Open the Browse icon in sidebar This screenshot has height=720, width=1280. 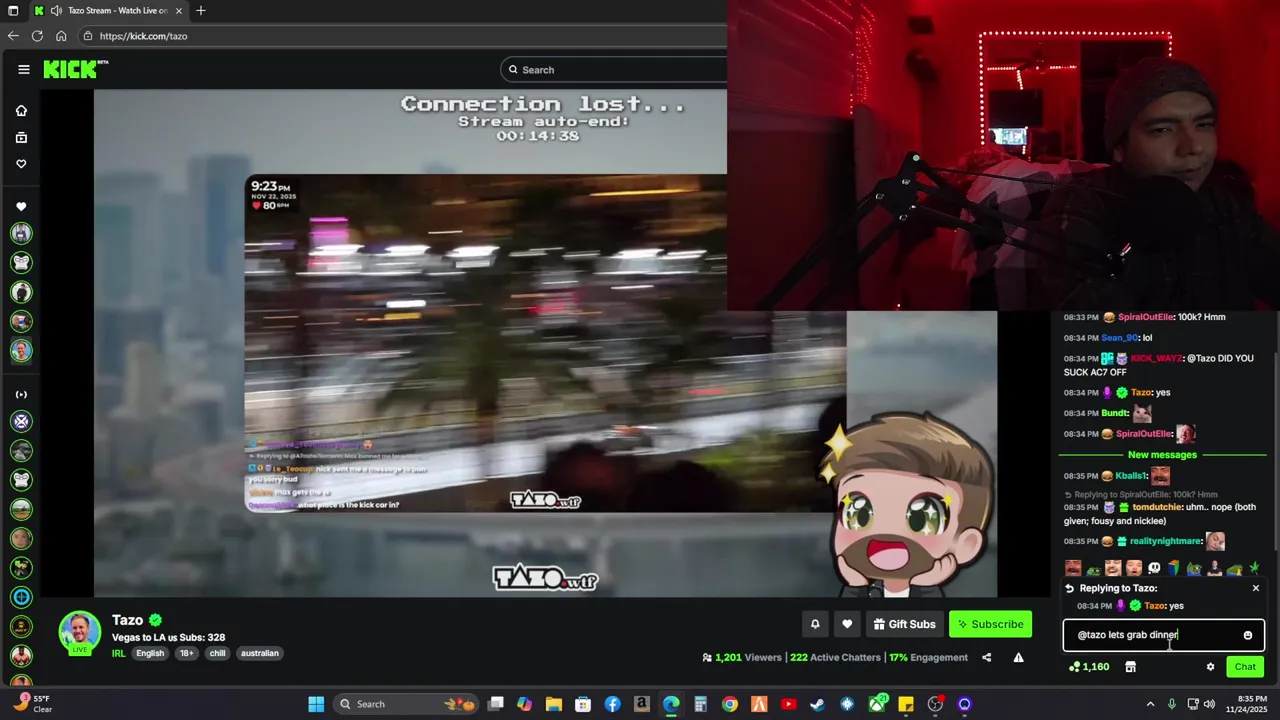click(x=21, y=137)
